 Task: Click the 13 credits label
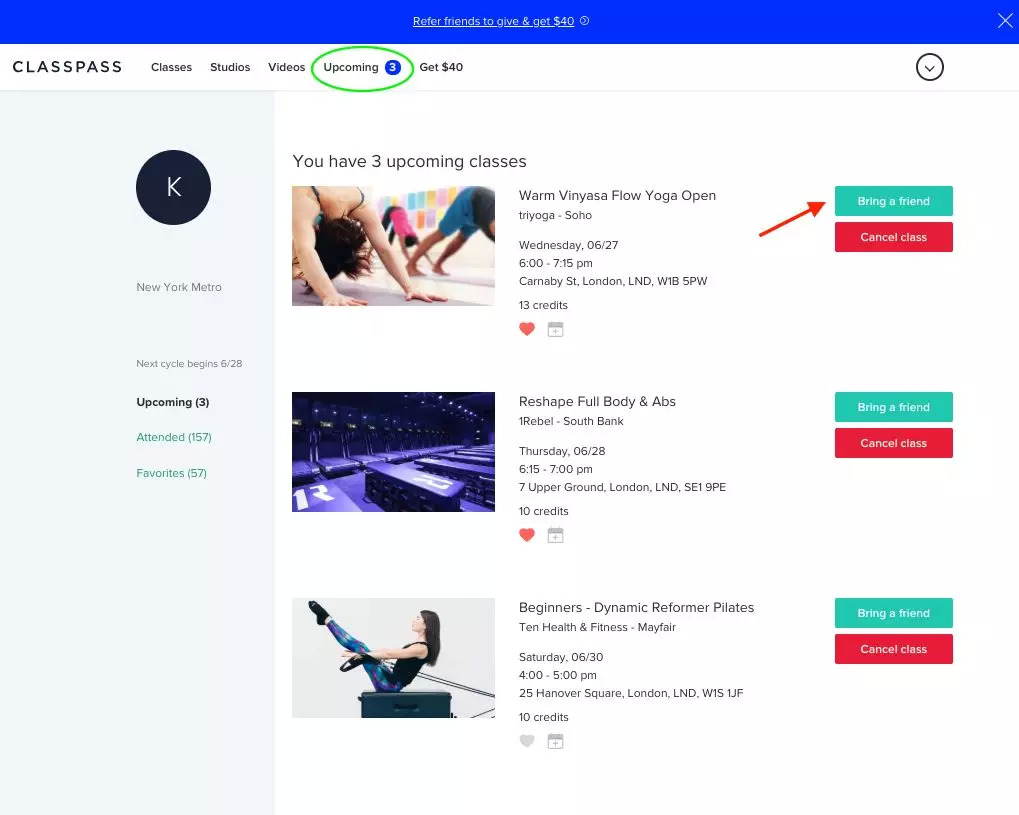543,305
